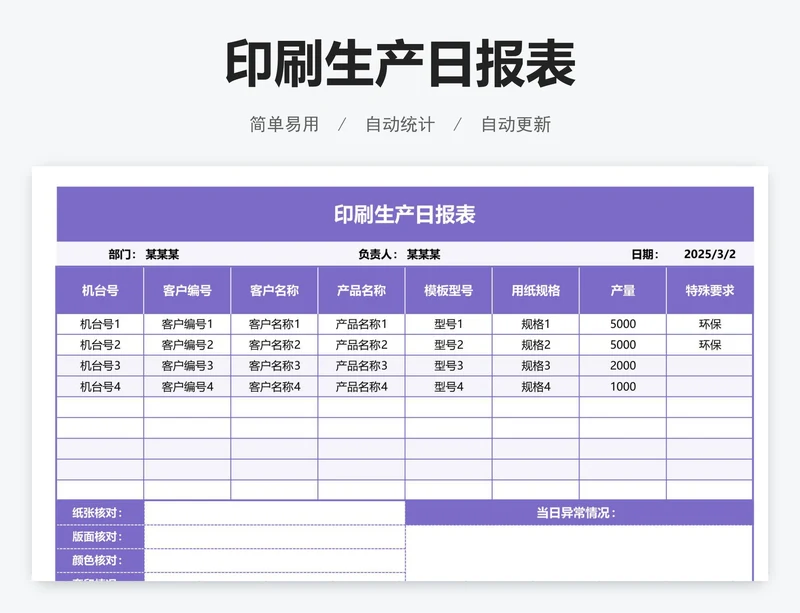Select the '部门:' label
The height and width of the screenshot is (613, 800).
pos(122,254)
